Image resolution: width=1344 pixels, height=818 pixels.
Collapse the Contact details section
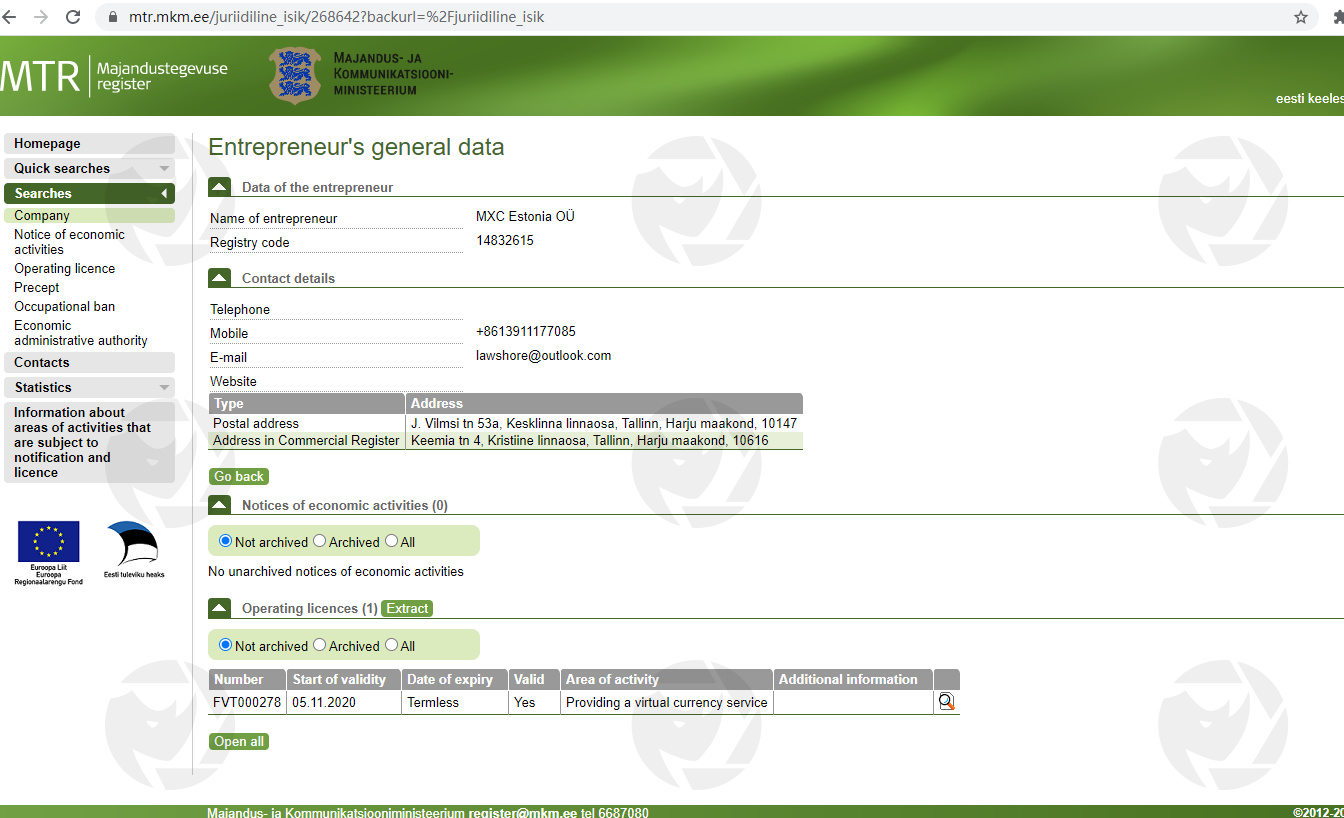(219, 278)
